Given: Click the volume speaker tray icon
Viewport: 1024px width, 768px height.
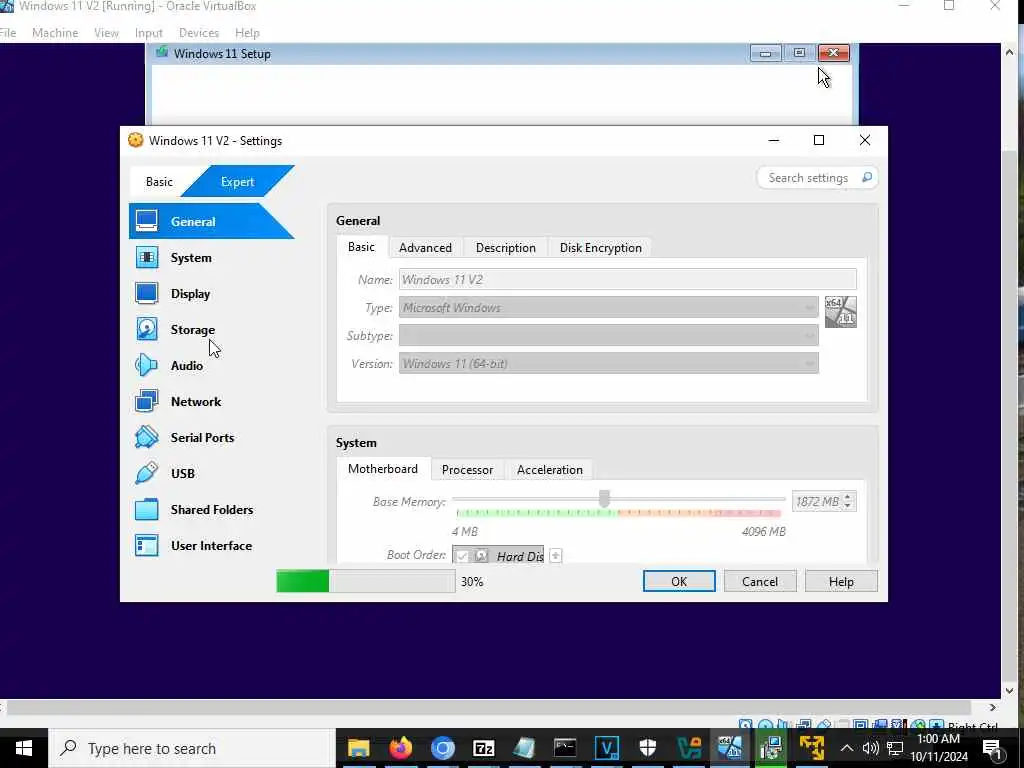Looking at the screenshot, I should click(x=871, y=748).
